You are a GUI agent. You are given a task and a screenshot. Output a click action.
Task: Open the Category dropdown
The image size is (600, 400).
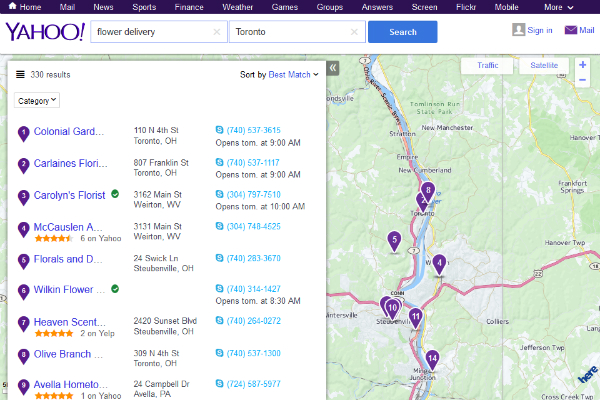click(37, 100)
